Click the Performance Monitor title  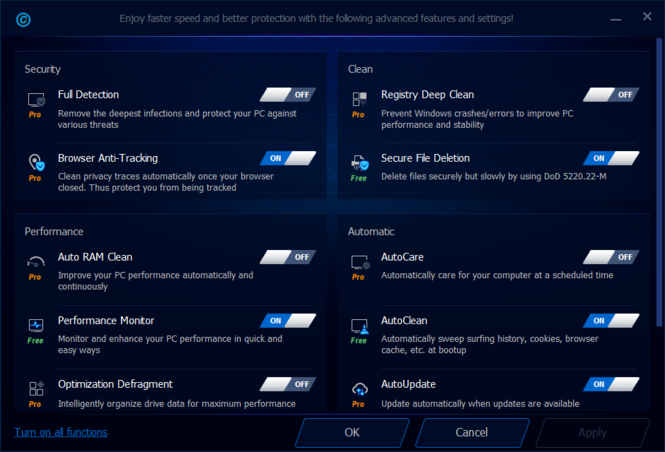pos(106,321)
